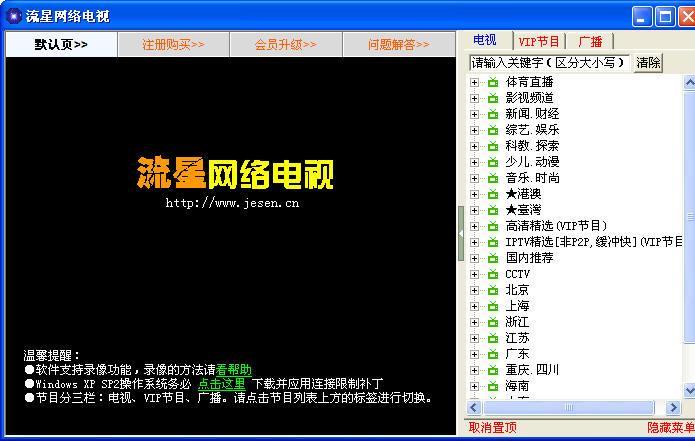This screenshot has width=695, height=441.
Task: Click the 流星网络电视 title bar app icon
Action: (x=13, y=16)
